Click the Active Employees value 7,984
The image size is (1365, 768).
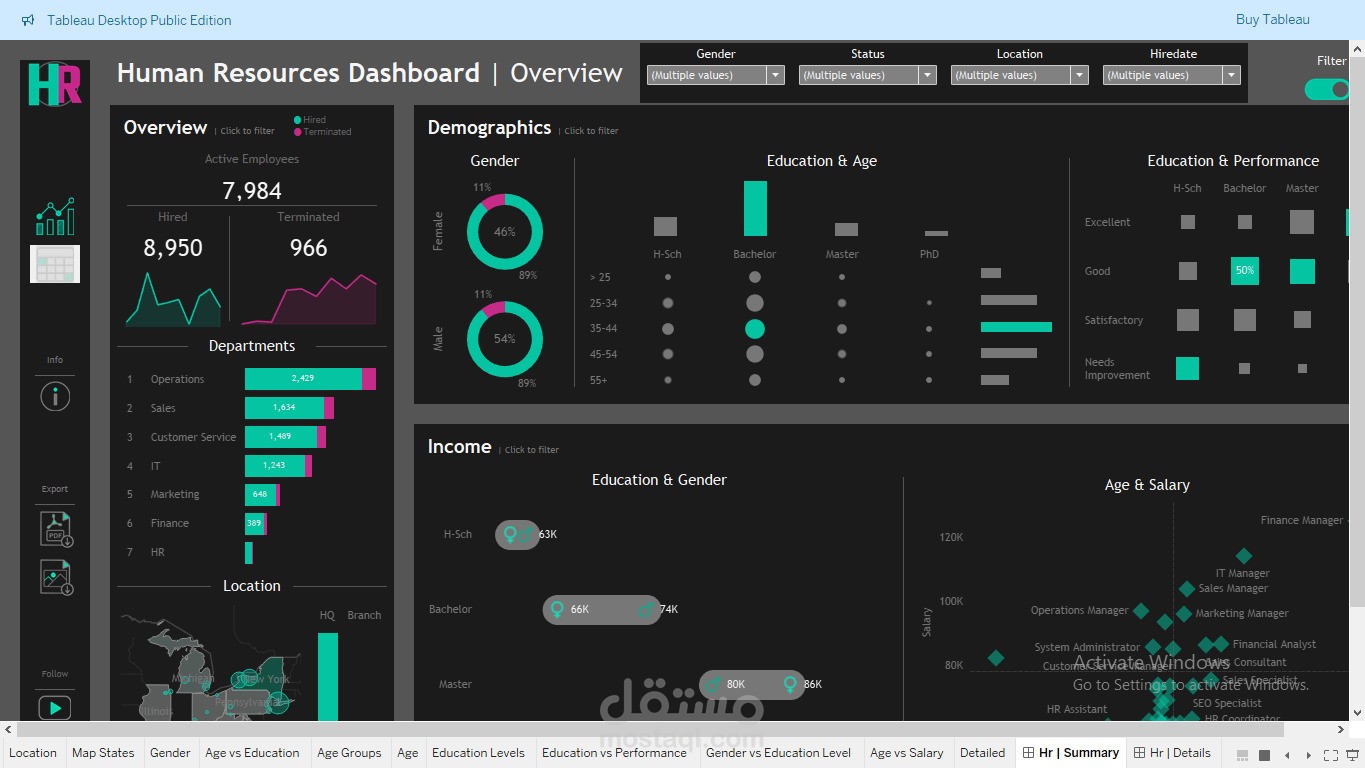pos(252,191)
